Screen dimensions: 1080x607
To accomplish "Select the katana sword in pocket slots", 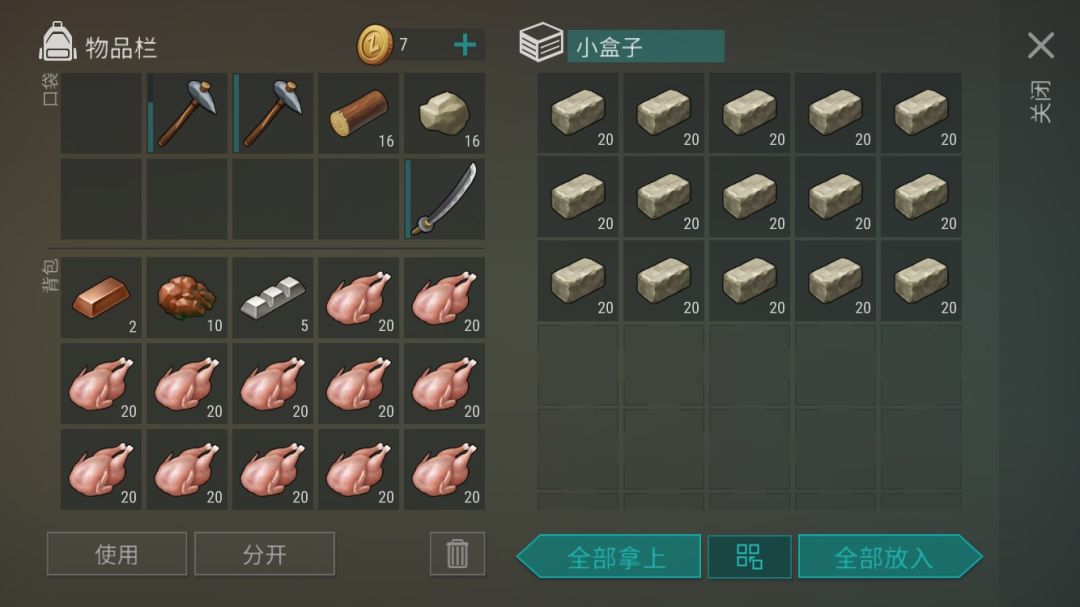I will (x=444, y=199).
